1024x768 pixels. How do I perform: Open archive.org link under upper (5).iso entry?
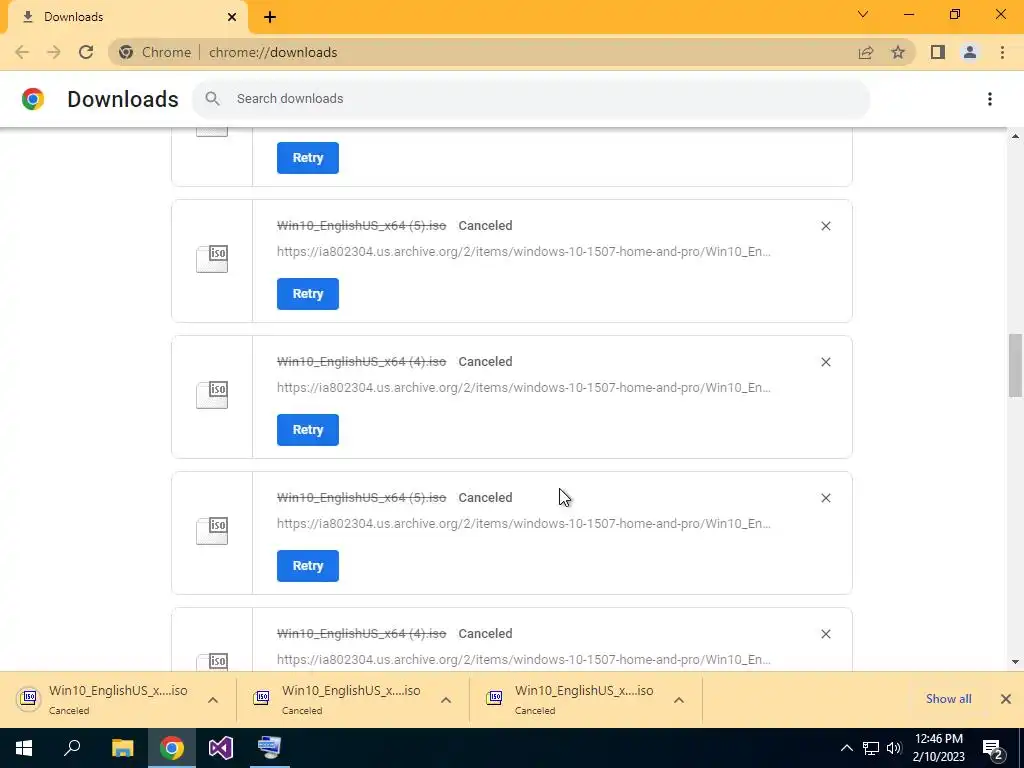point(524,251)
